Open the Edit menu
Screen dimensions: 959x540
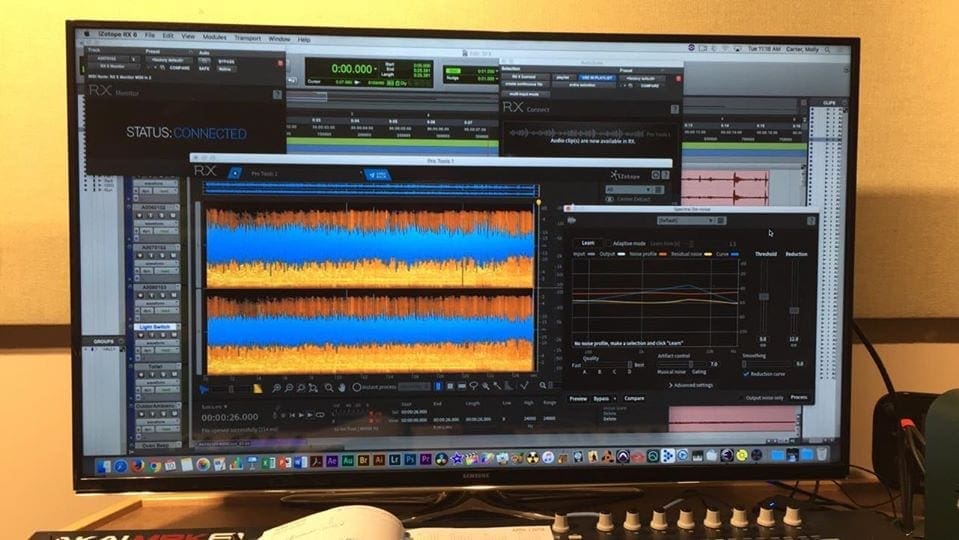pos(168,35)
